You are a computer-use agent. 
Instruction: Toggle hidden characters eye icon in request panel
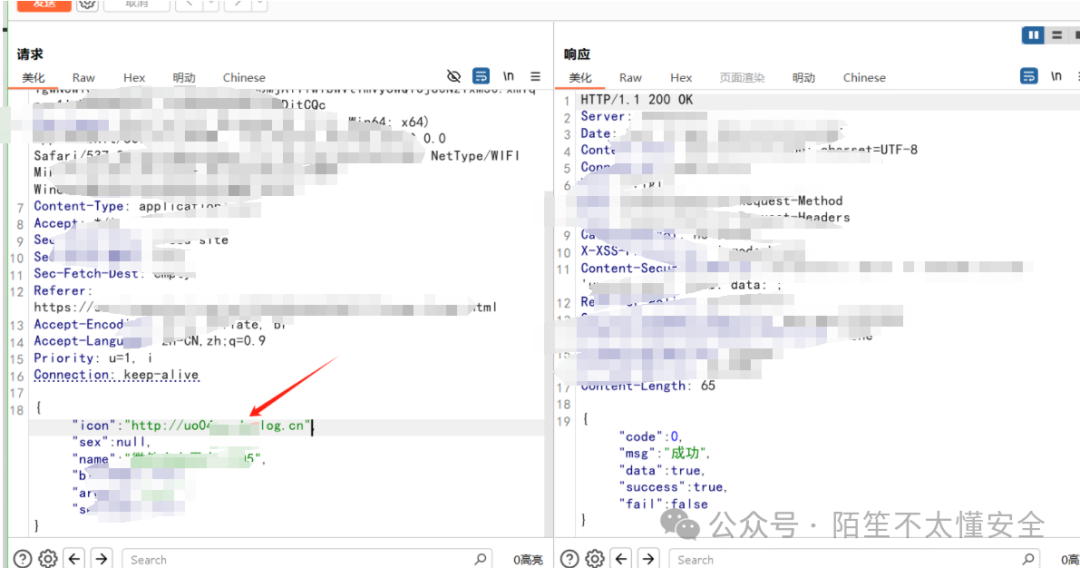453,76
